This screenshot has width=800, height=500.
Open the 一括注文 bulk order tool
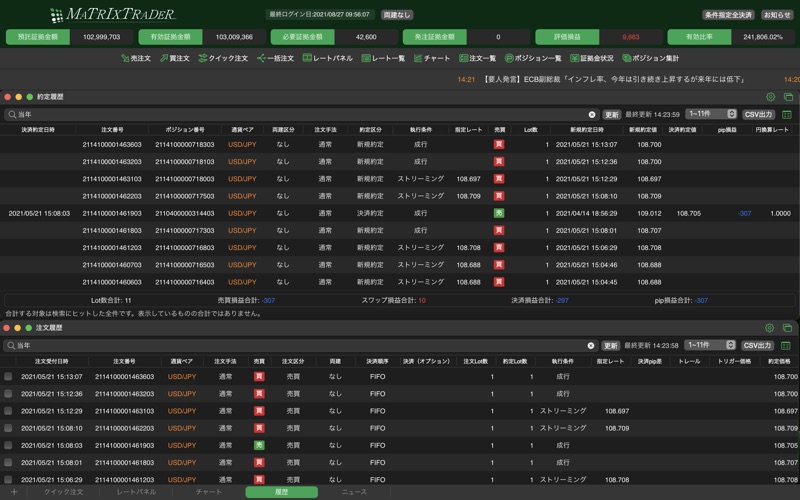[x=276, y=58]
